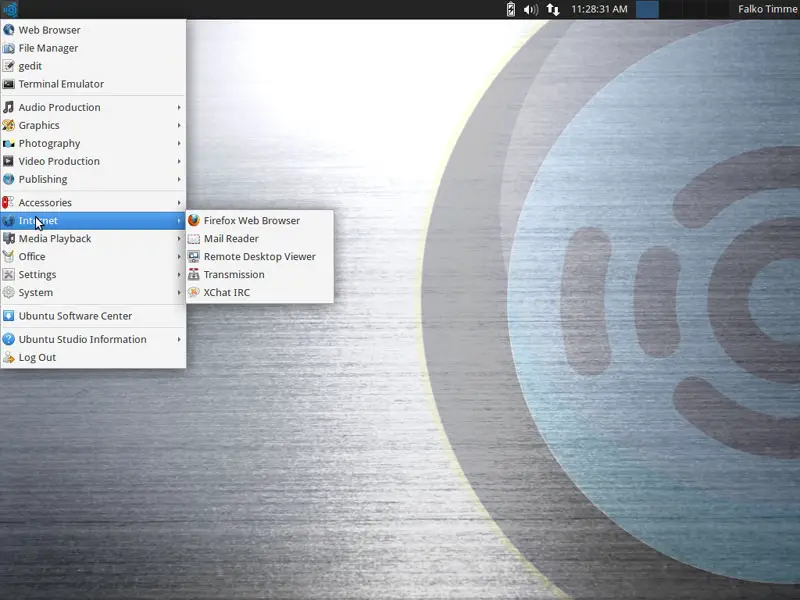Expand the Office submenu arrow
This screenshot has height=600, width=800.
179,257
